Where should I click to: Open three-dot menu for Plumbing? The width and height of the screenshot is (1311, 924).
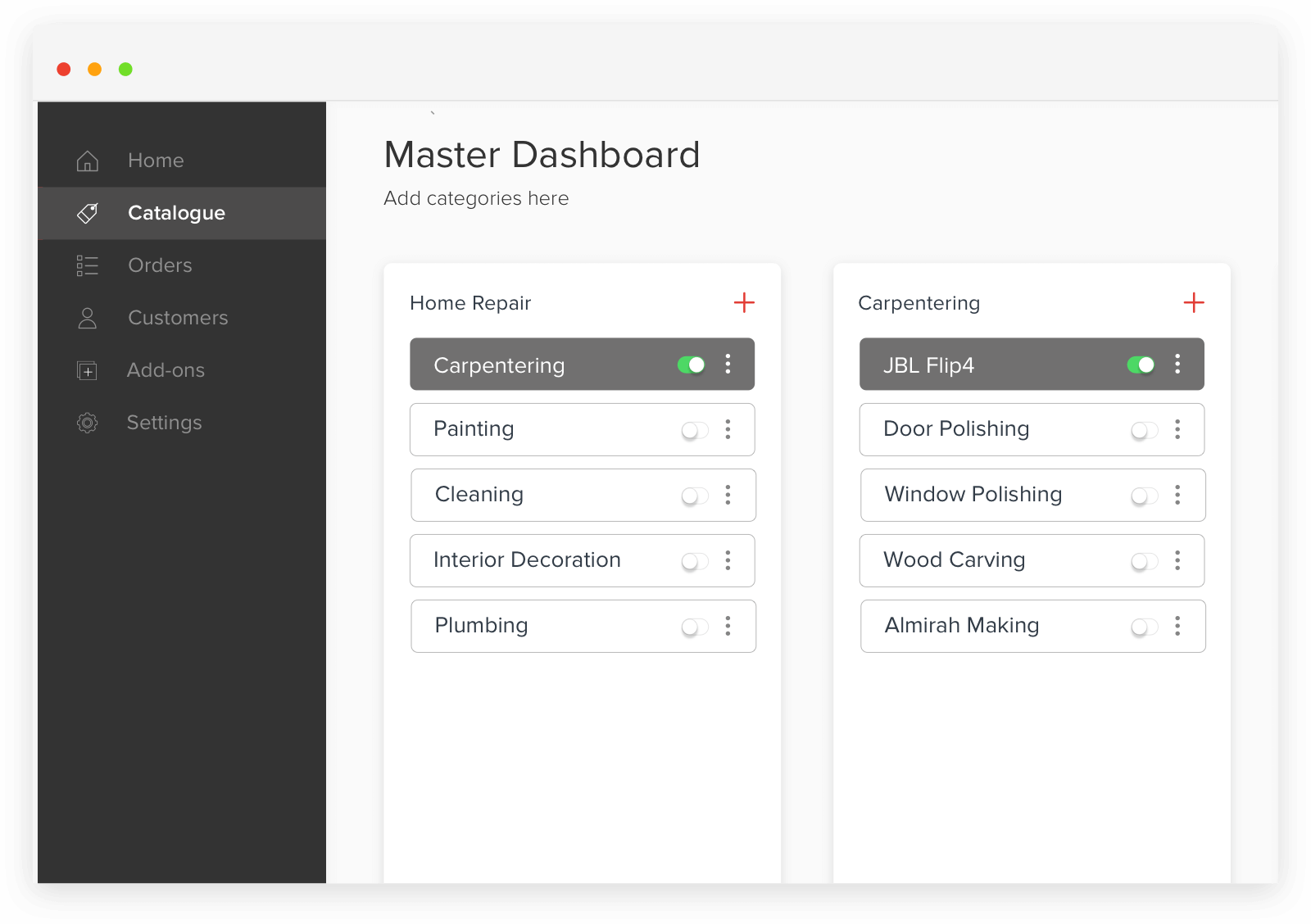click(x=728, y=626)
